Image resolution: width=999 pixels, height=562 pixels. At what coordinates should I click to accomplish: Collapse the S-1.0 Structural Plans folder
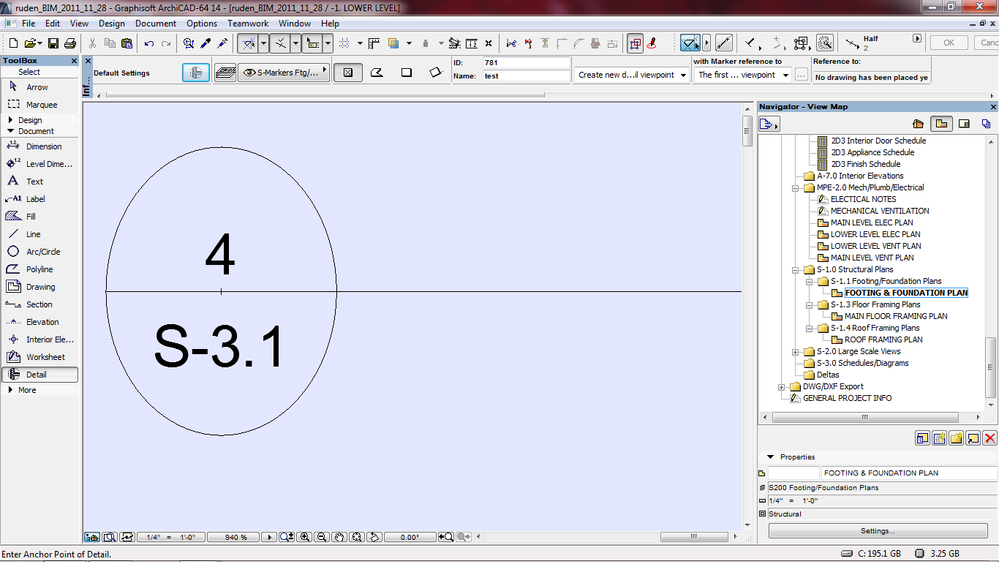click(x=796, y=270)
